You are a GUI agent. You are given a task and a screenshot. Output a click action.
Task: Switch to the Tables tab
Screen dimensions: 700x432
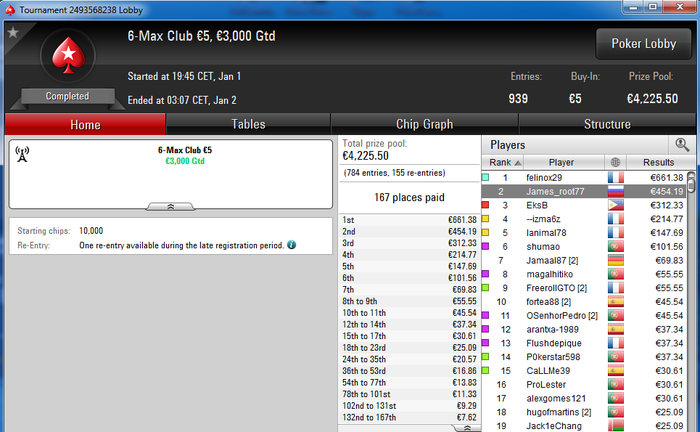248,124
